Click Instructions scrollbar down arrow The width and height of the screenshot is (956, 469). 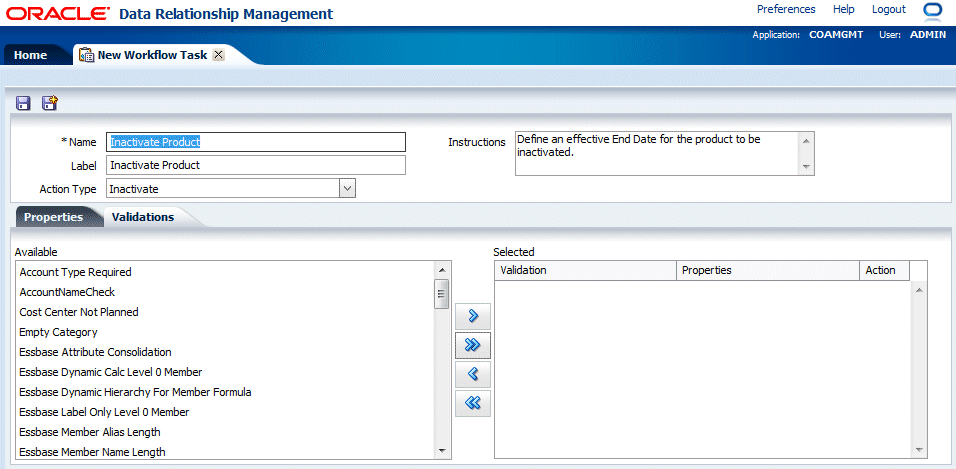(x=806, y=166)
